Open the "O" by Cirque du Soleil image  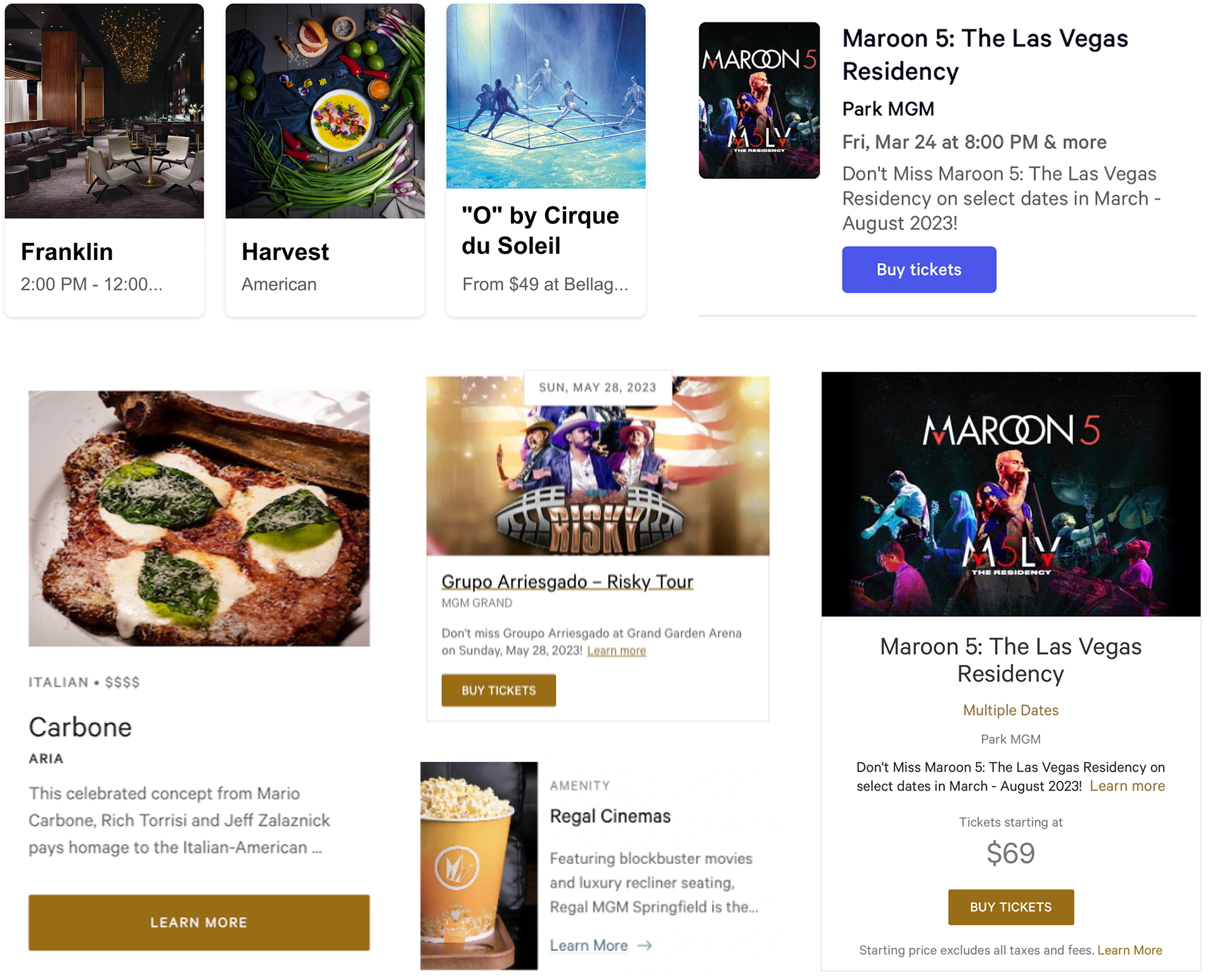pos(546,96)
